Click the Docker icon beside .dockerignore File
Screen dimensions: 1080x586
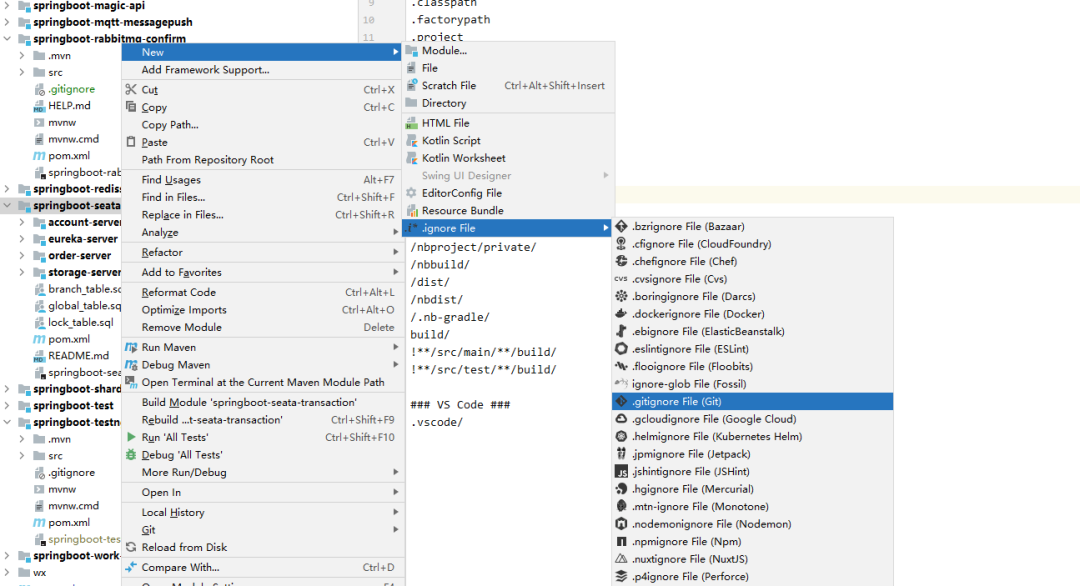pyautogui.click(x=621, y=314)
